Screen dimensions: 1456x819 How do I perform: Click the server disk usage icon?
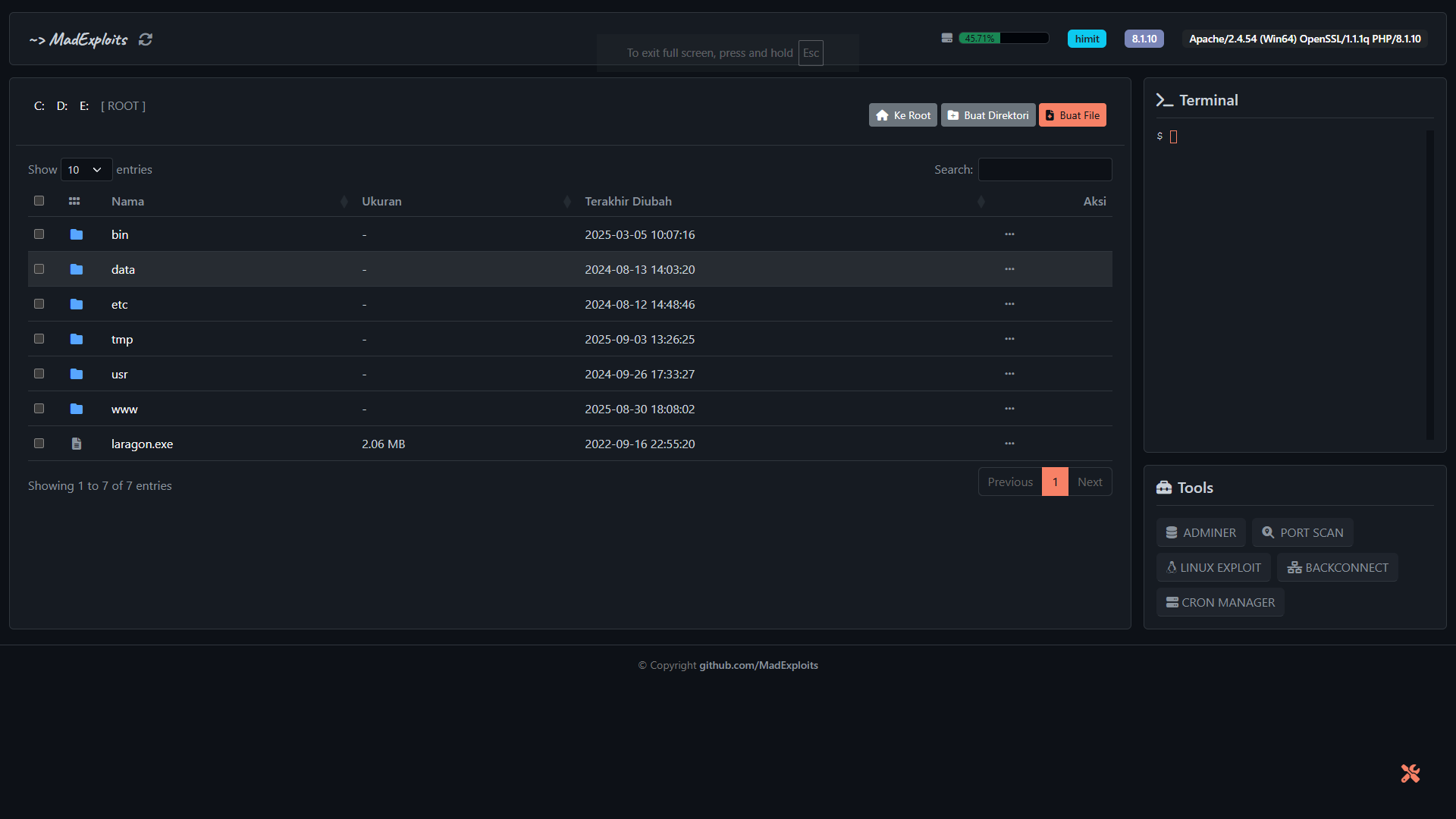(946, 38)
